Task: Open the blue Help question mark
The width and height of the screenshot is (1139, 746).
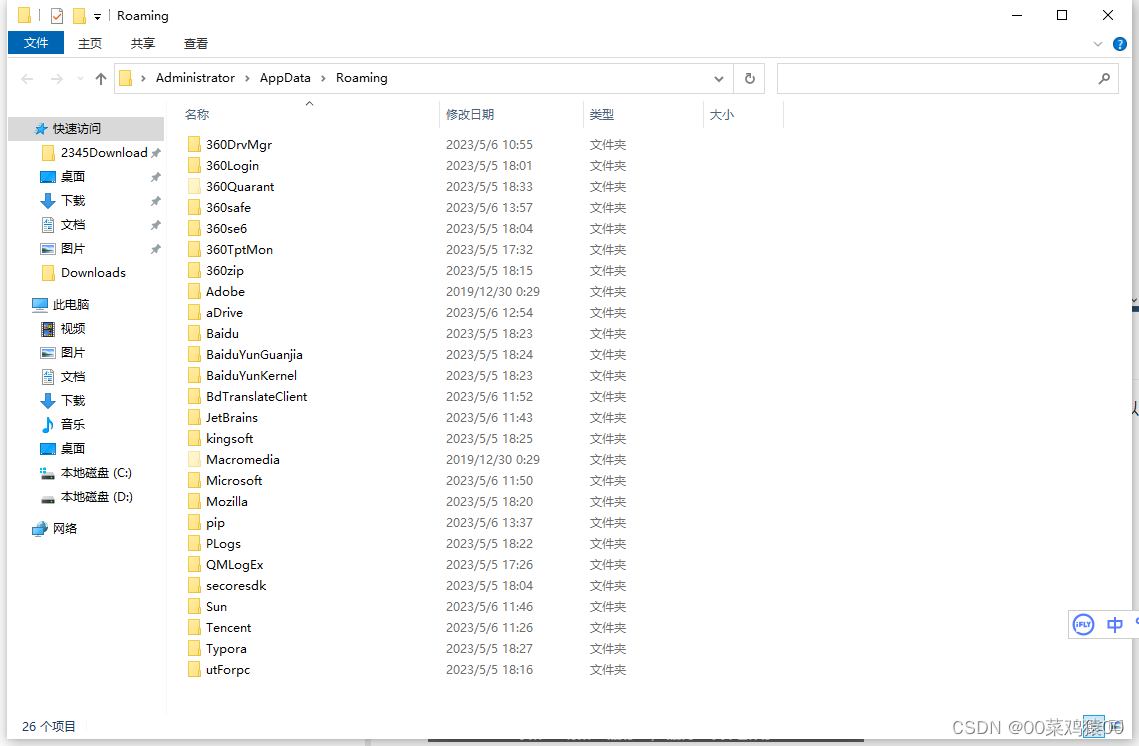Action: pos(1119,44)
